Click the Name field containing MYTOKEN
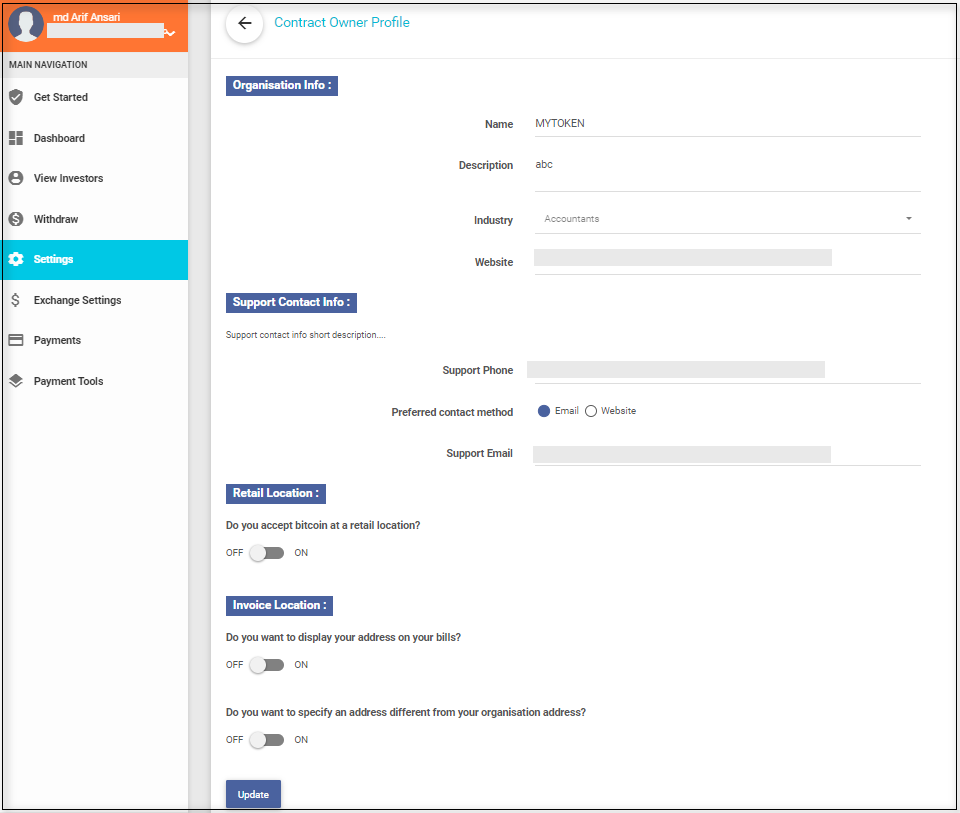 727,124
